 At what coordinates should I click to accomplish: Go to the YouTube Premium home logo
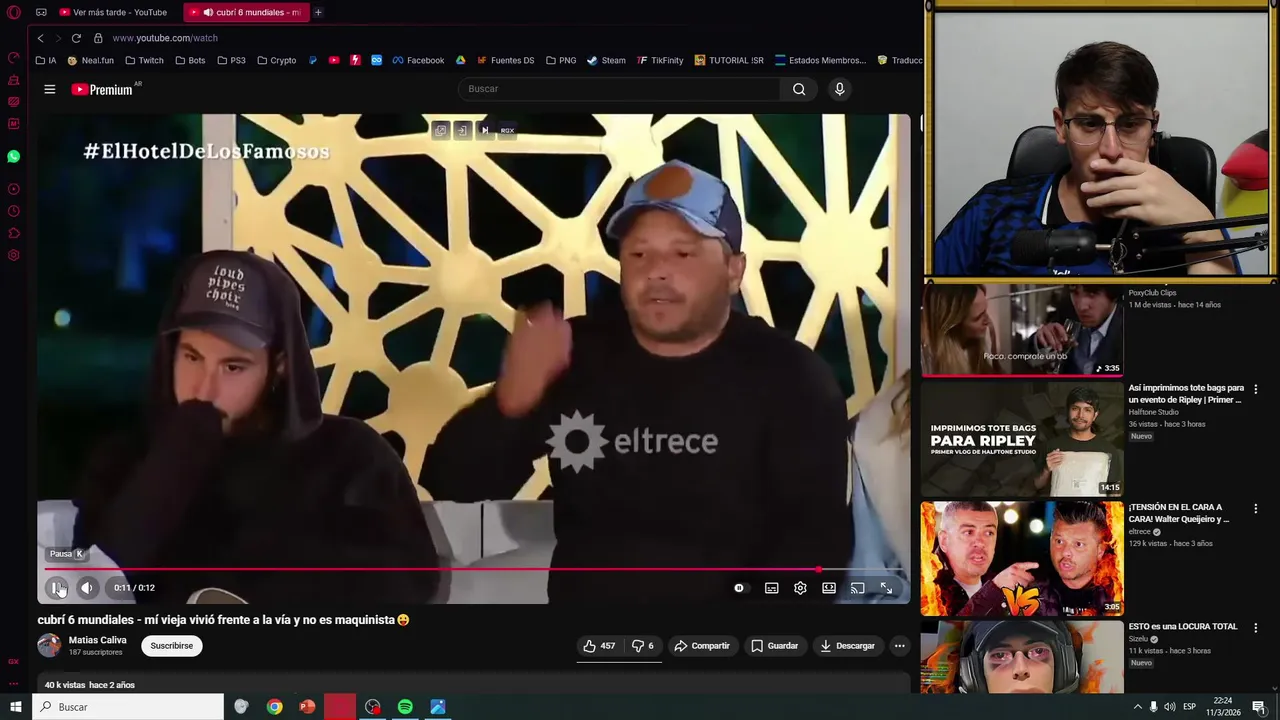coord(104,89)
